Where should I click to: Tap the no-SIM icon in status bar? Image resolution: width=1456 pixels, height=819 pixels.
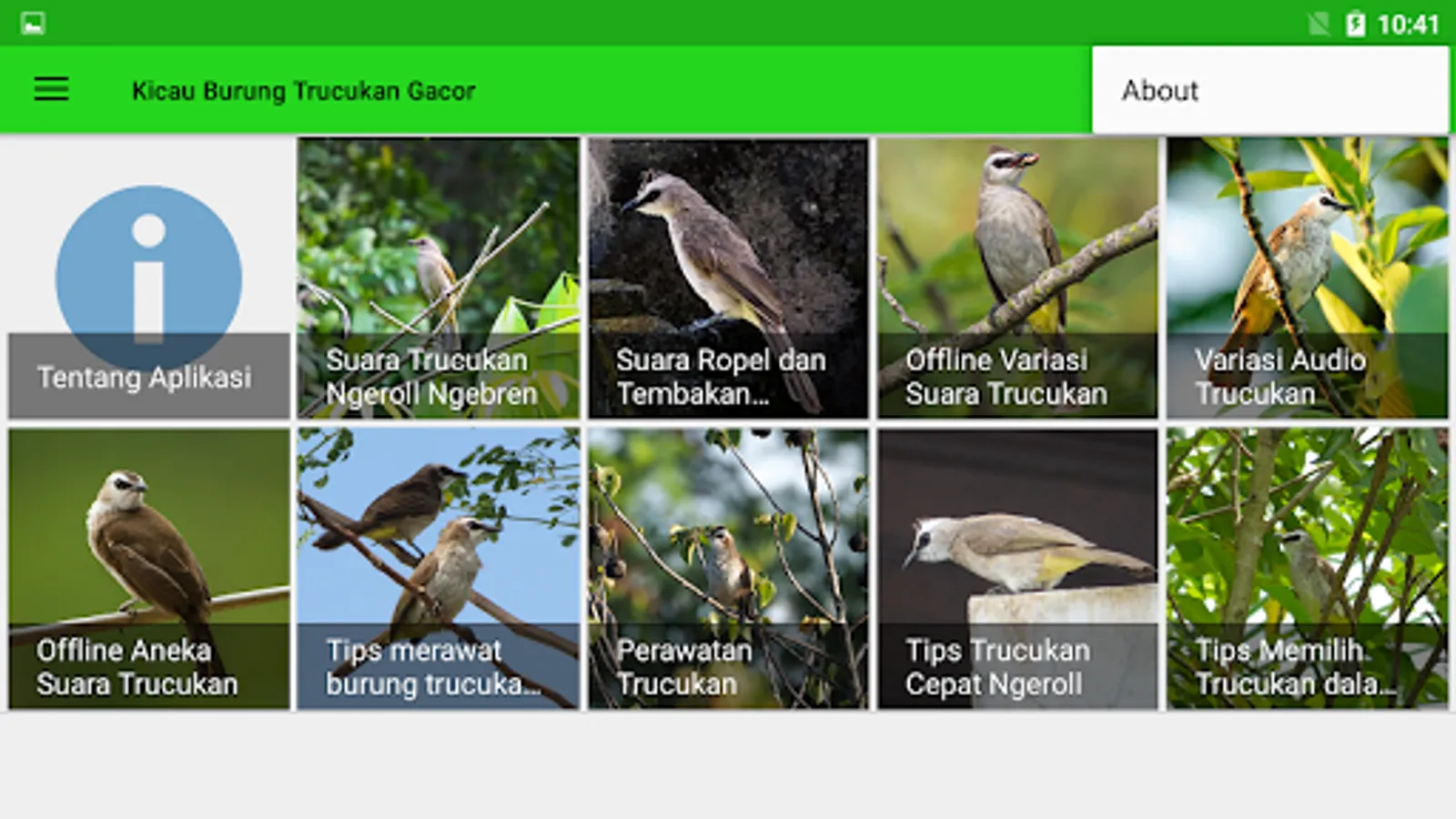tap(1318, 24)
